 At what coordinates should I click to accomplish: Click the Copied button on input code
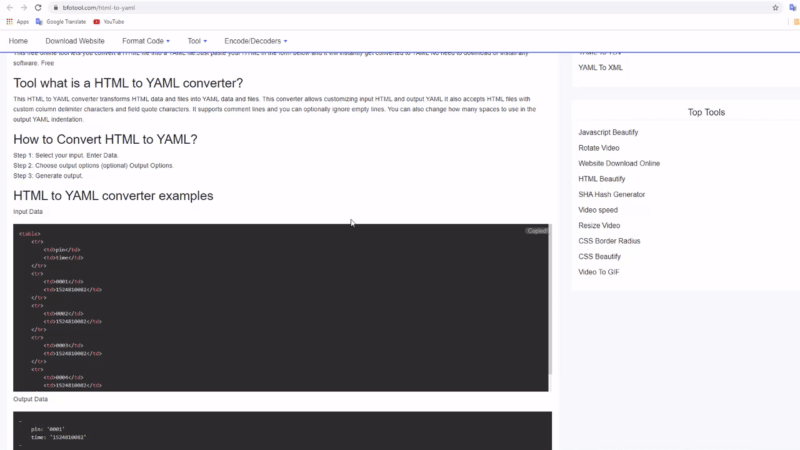537,231
